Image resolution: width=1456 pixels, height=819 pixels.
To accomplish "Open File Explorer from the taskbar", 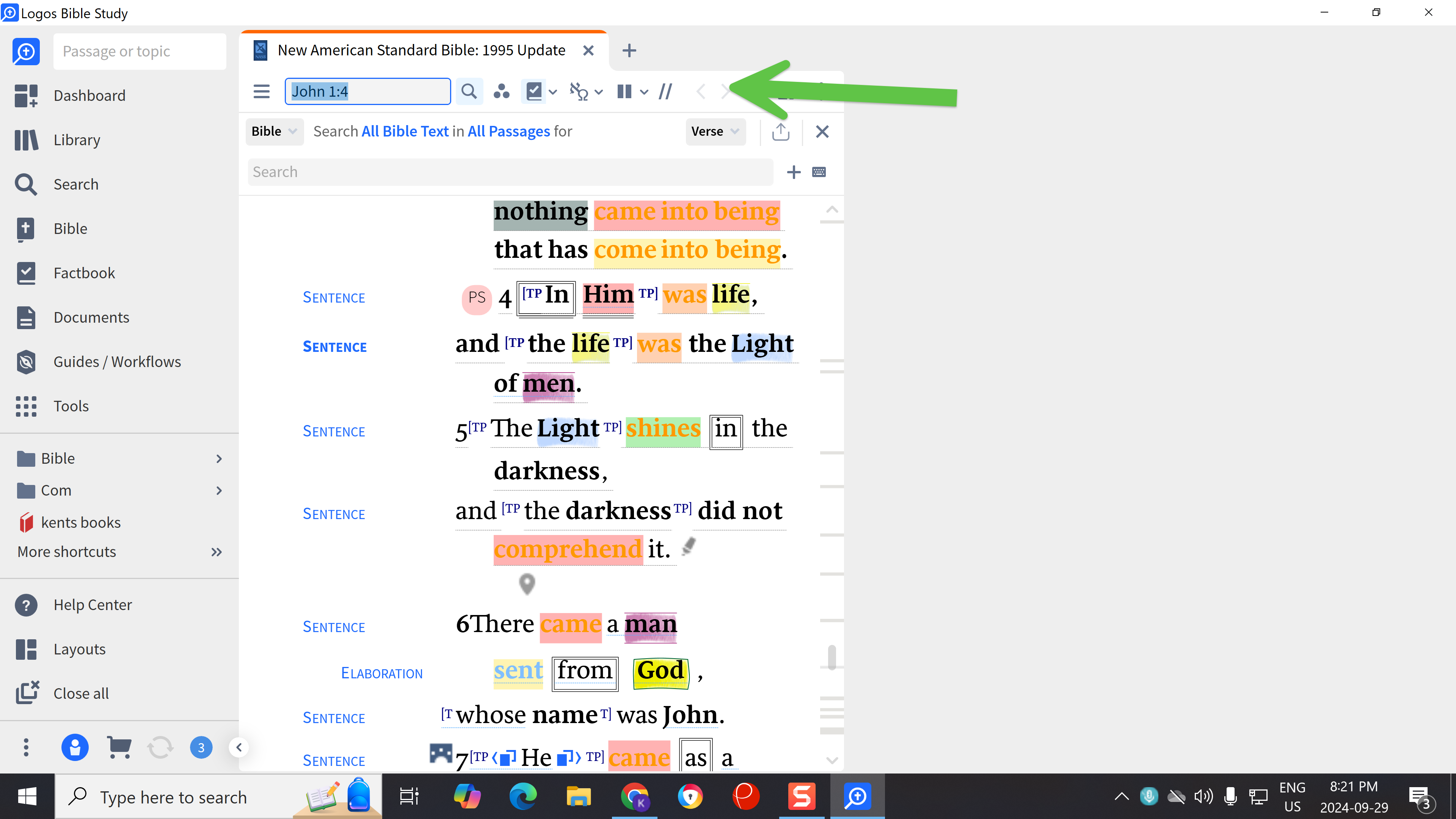I will coord(578,796).
